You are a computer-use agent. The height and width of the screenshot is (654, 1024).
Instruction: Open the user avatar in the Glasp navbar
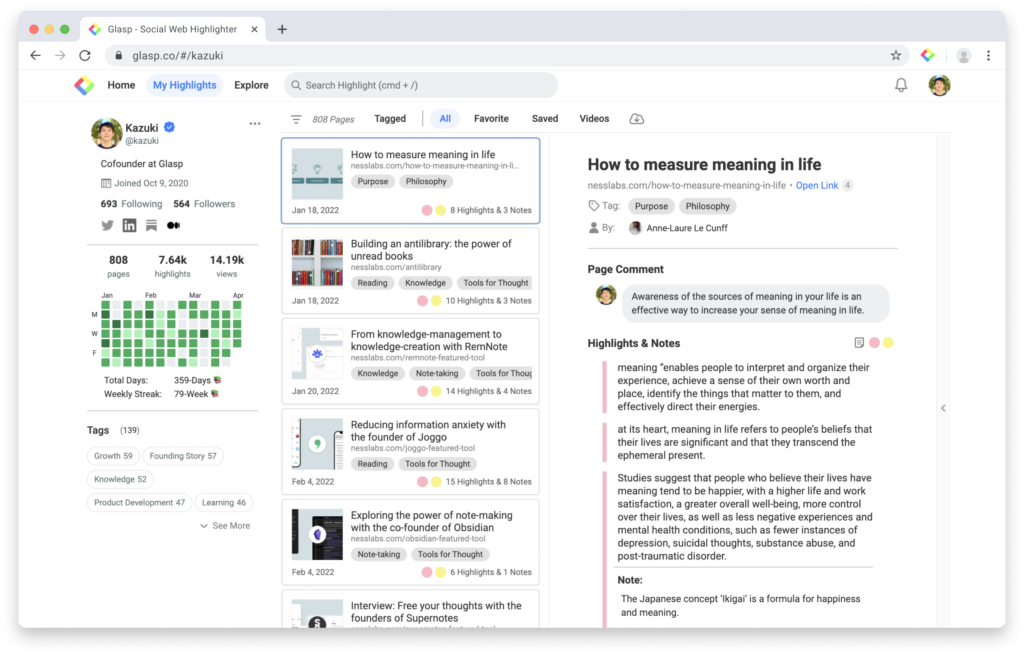pyautogui.click(x=939, y=85)
